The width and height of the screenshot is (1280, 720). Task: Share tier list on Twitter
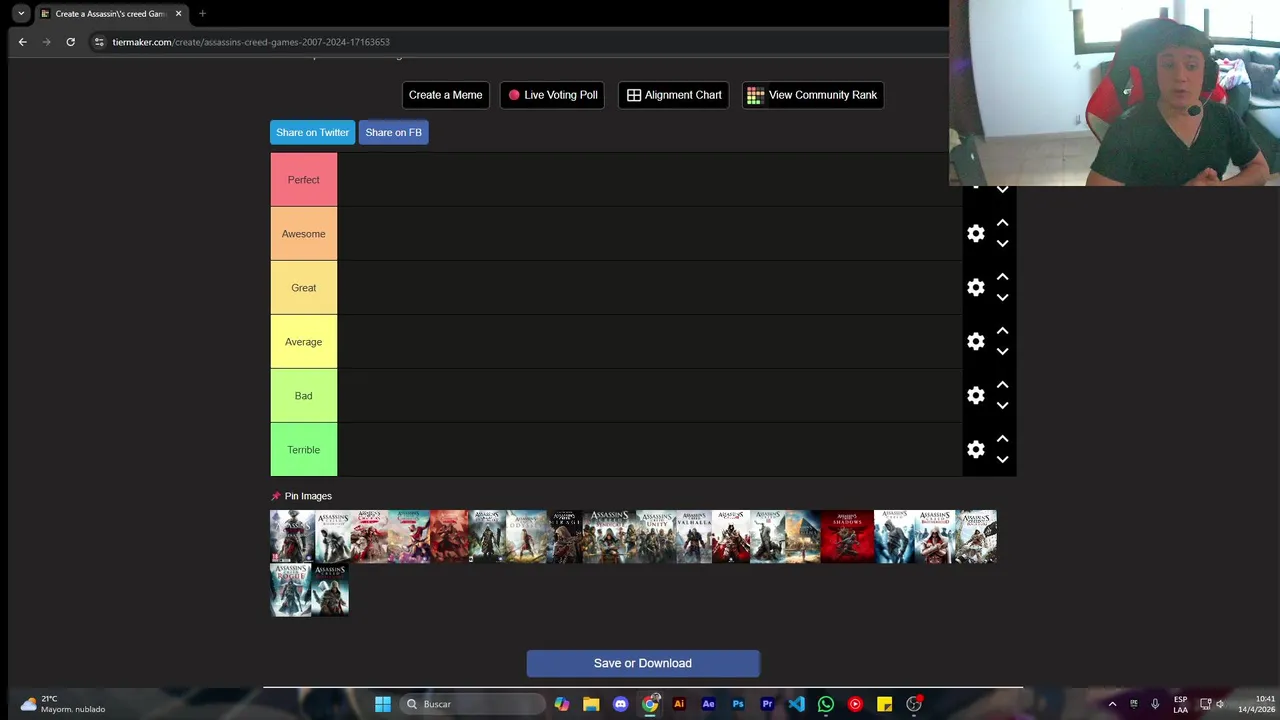tap(312, 132)
